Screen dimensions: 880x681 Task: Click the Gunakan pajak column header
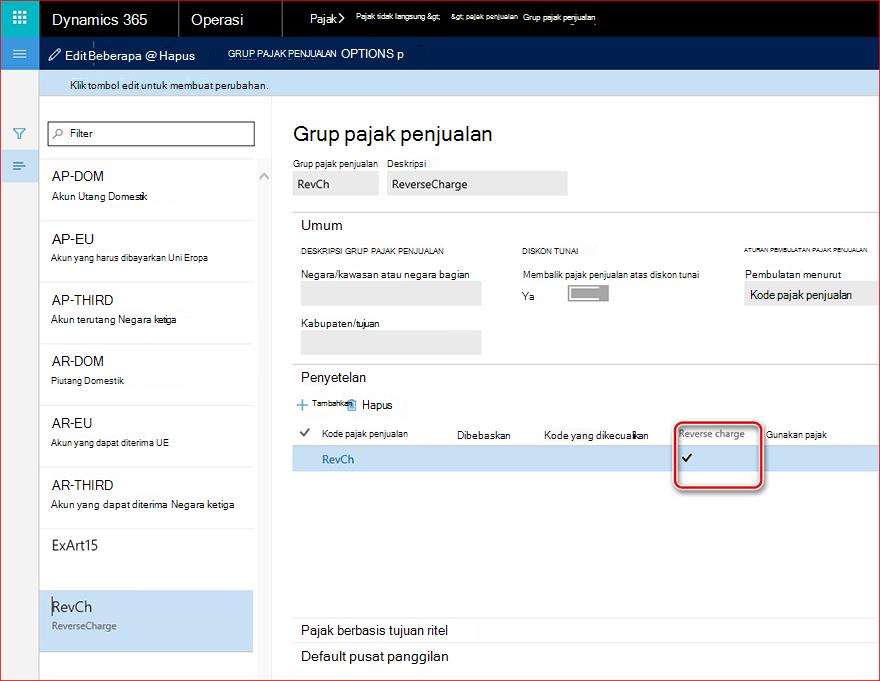796,435
